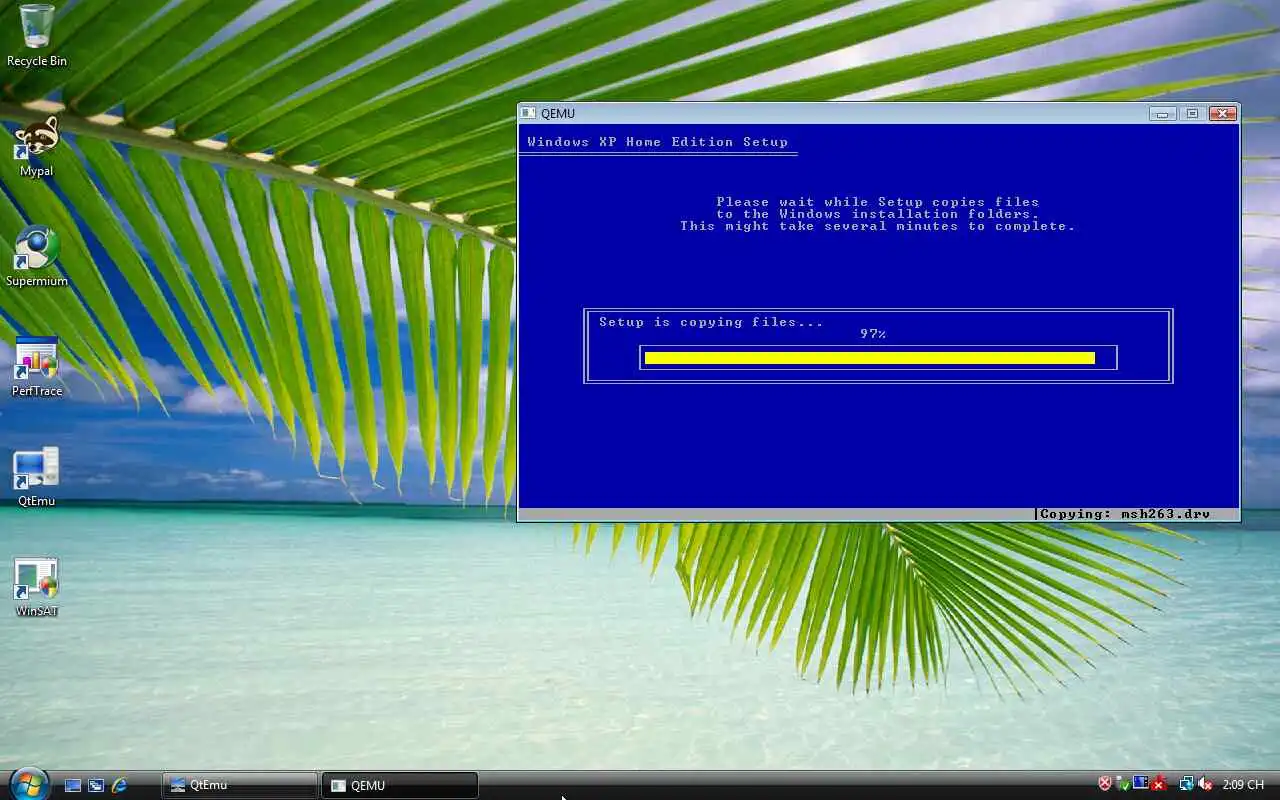Open the Windows Start orb
This screenshot has height=800, width=1280.
[x=28, y=784]
